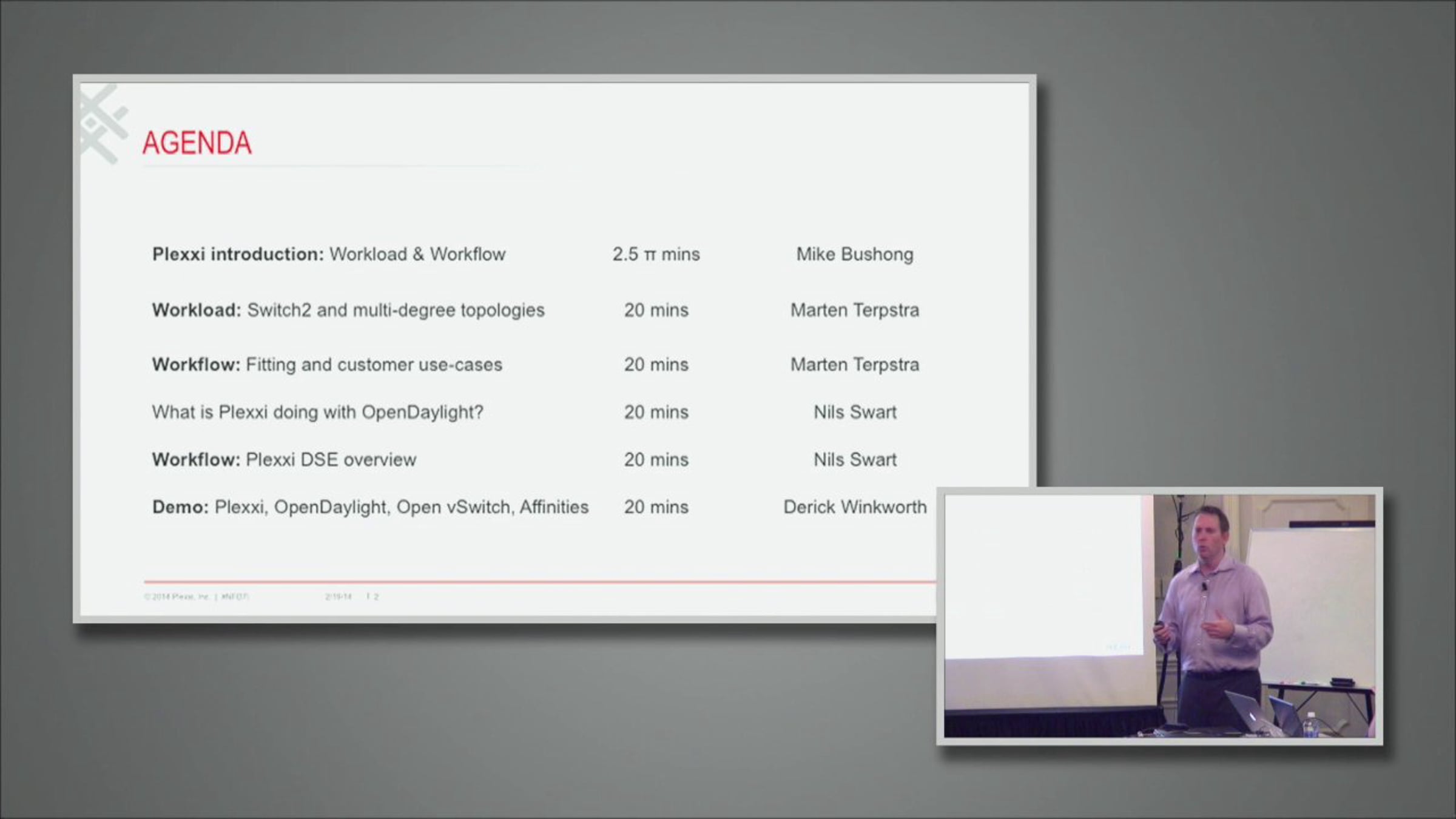This screenshot has width=1456, height=819.
Task: Click "20 mins" beside Fitting and customer use-cases
Action: 656,365
